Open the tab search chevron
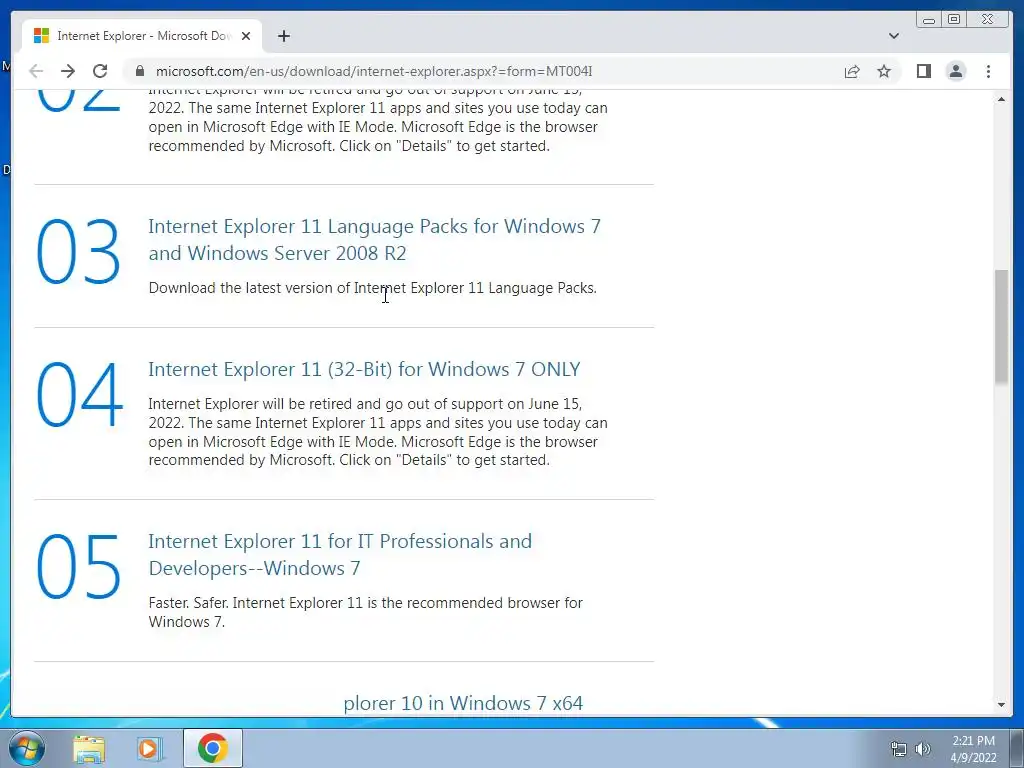This screenshot has width=1024, height=768. (x=893, y=36)
